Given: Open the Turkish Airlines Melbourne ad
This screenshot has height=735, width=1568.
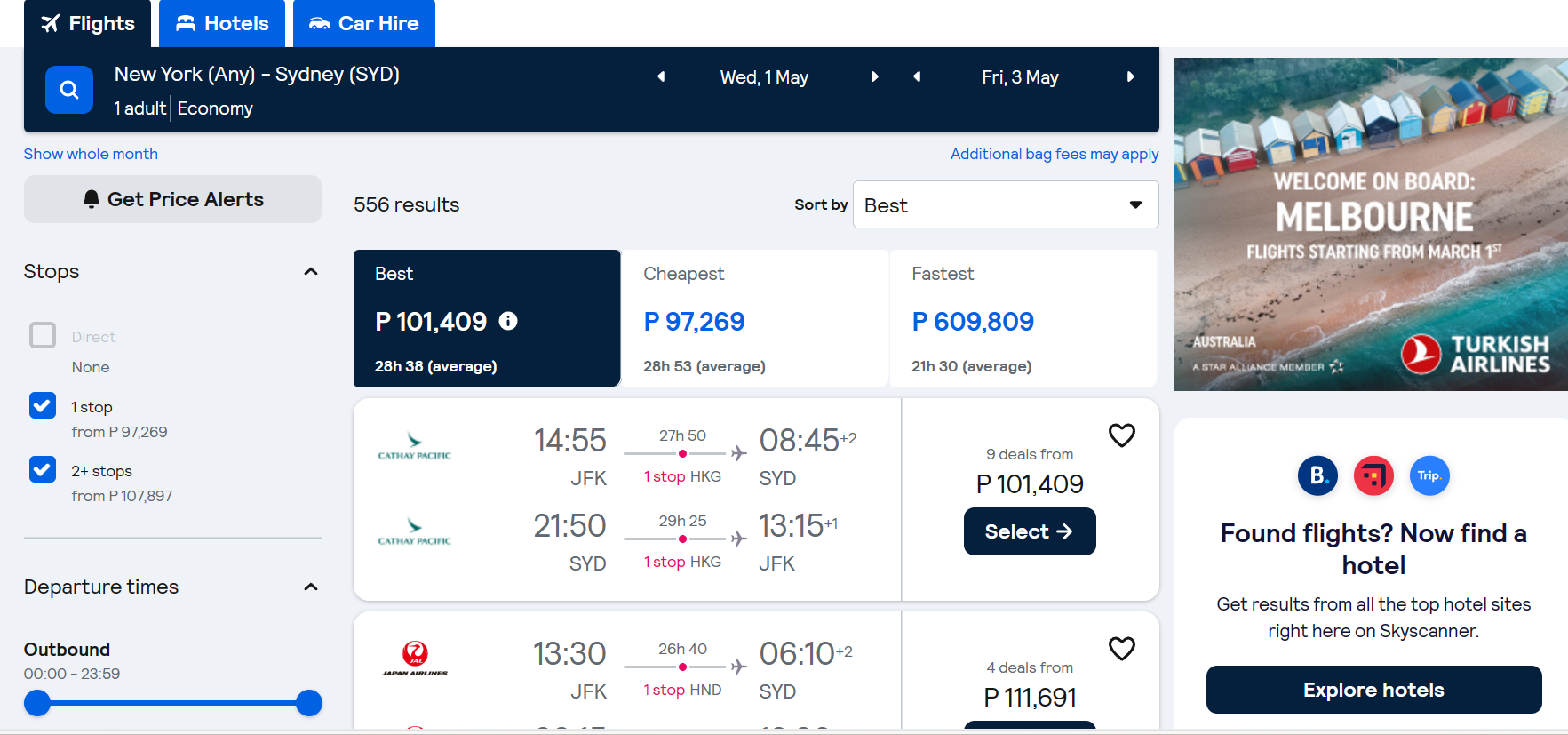Looking at the screenshot, I should pyautogui.click(x=1371, y=224).
